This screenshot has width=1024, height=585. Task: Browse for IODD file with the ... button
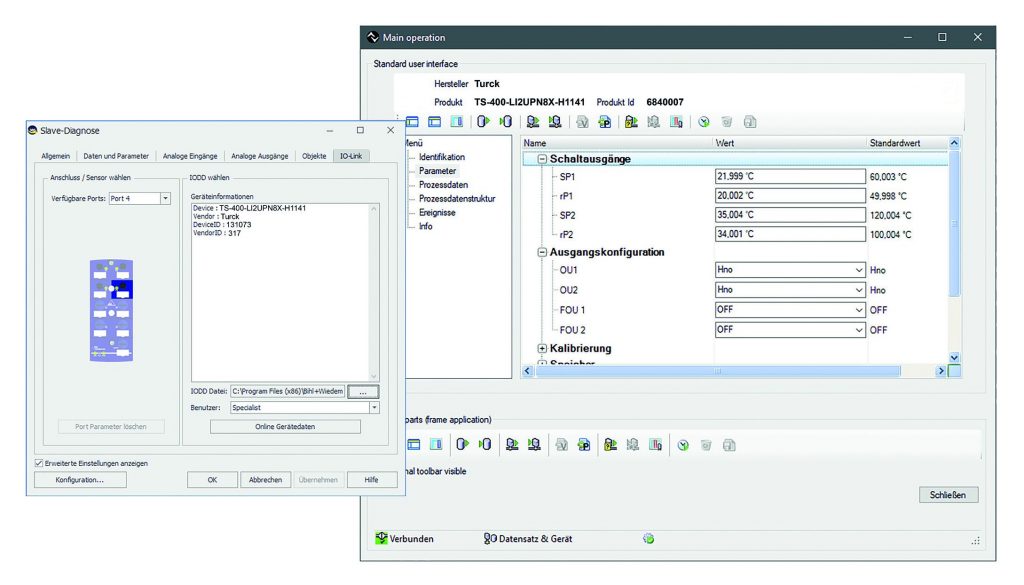363,391
